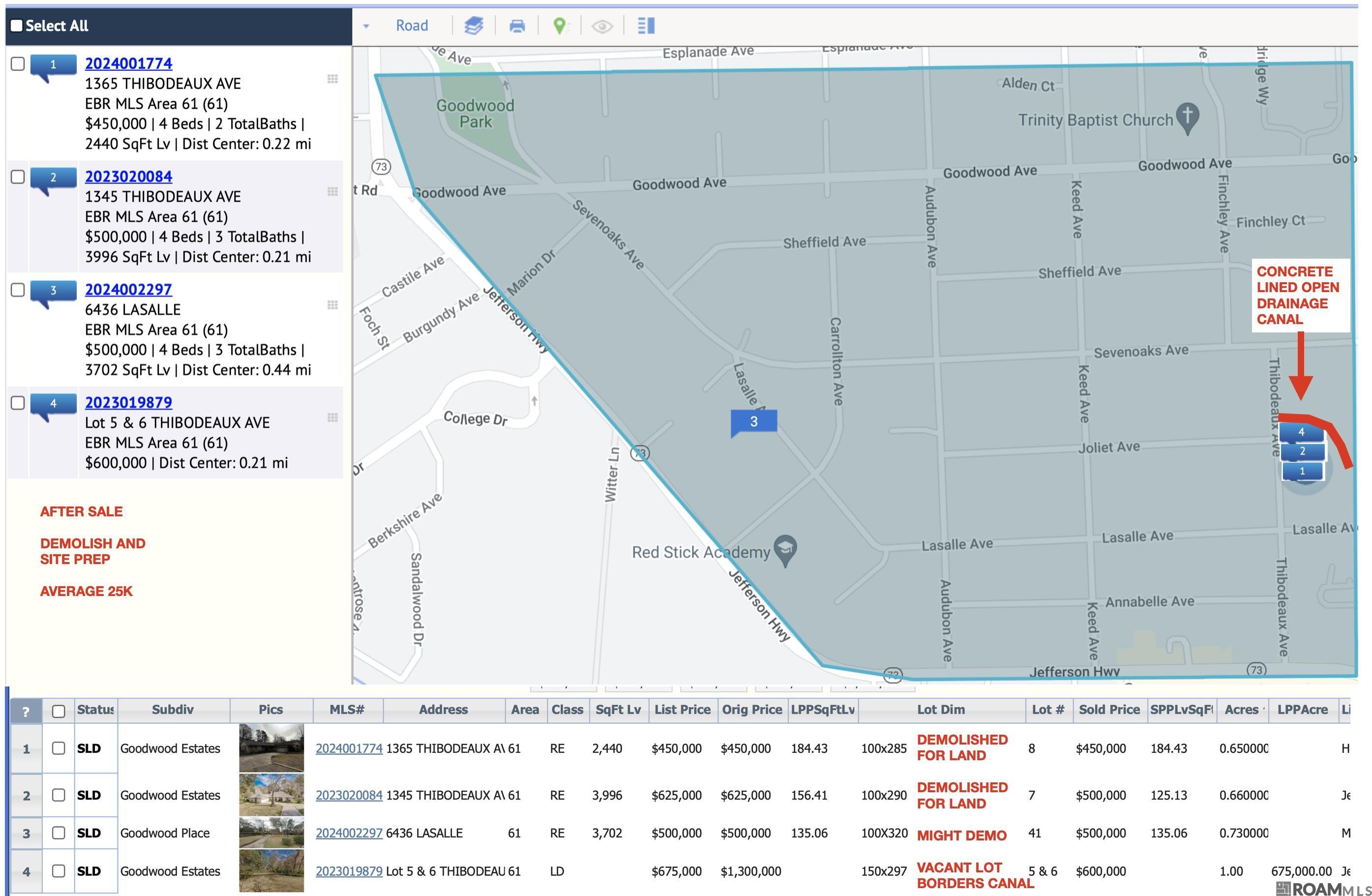Click the Red Stick Academy map pin

[x=785, y=548]
